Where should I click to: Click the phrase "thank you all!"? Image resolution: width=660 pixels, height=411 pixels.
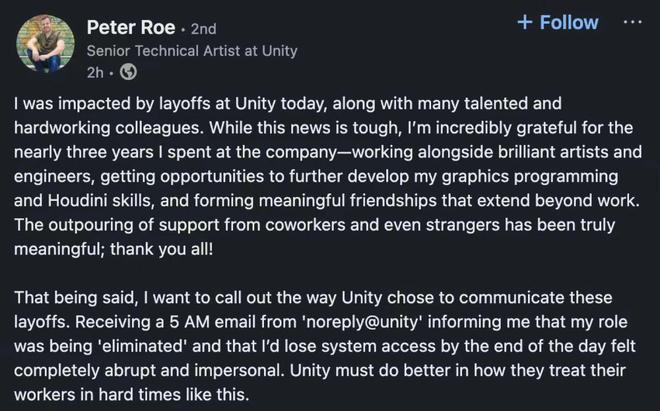click(161, 248)
